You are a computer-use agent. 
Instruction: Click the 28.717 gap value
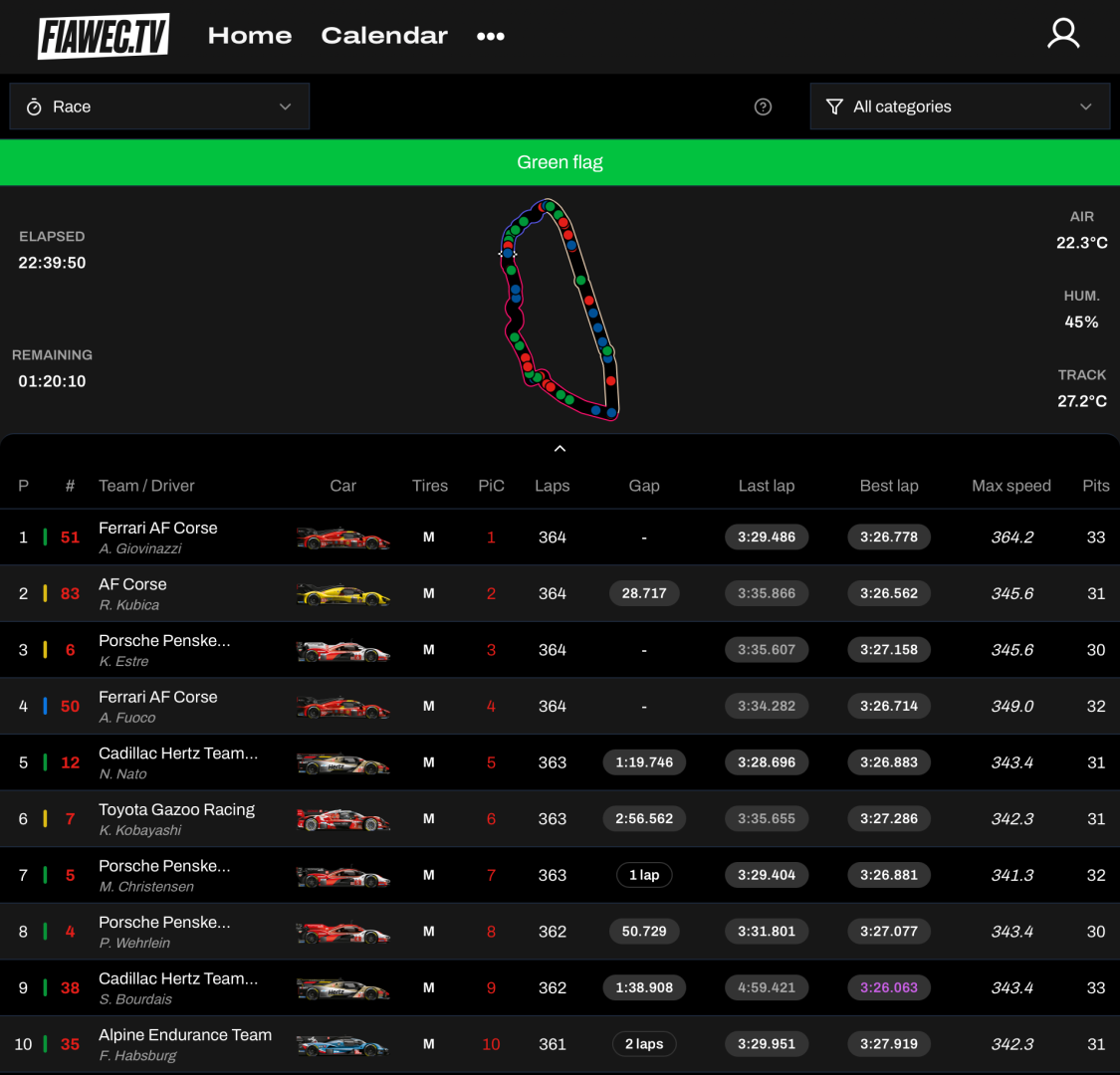pyautogui.click(x=643, y=593)
